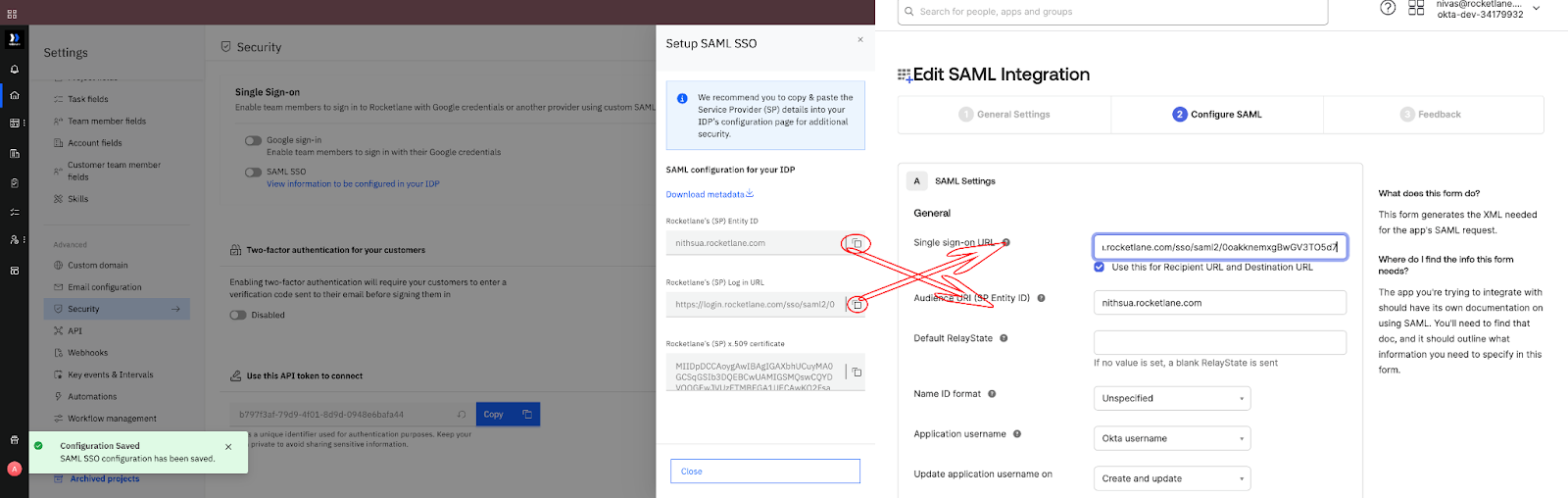Open Webhooks settings

click(88, 353)
